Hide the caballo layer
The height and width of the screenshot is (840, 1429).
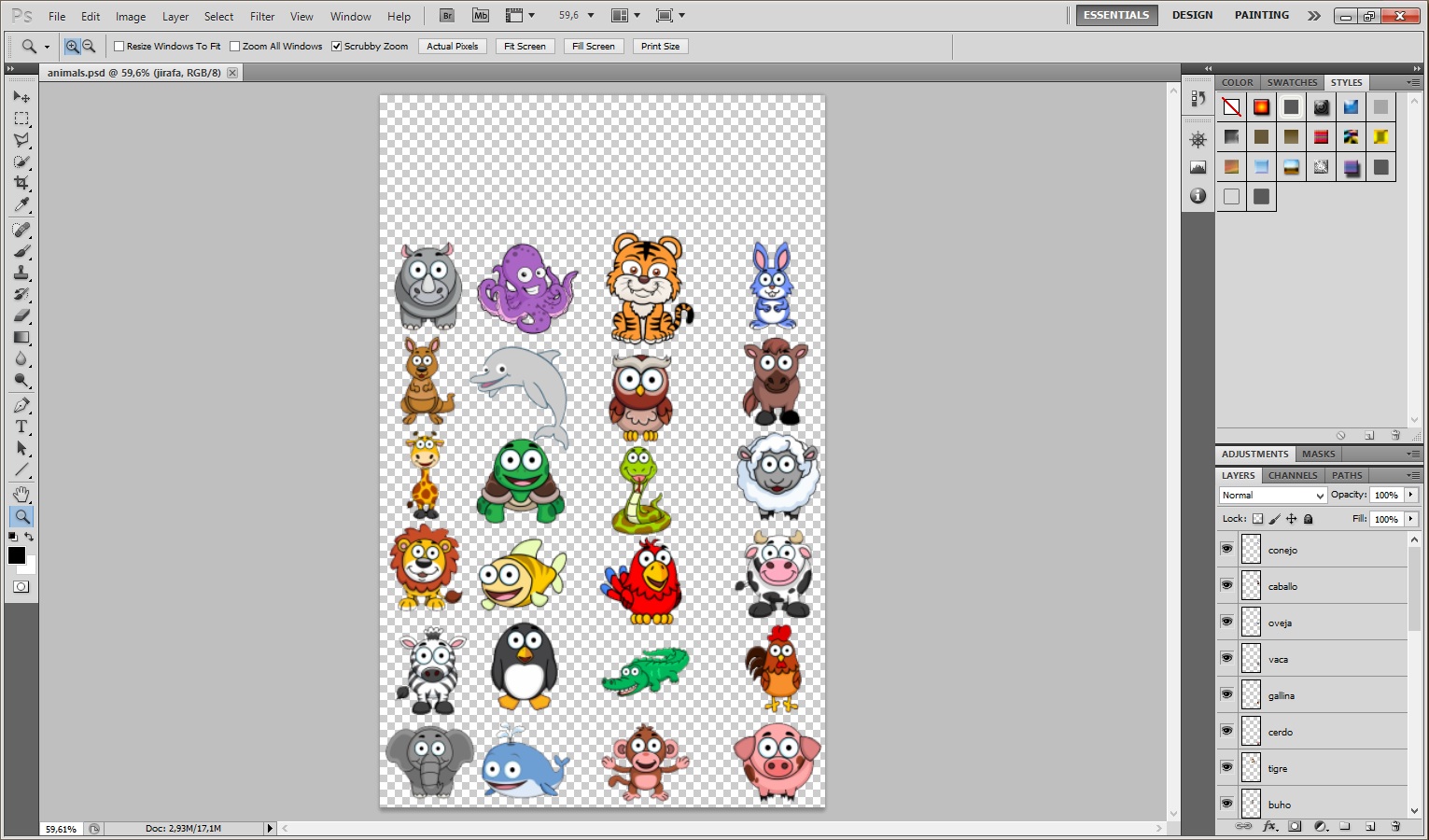tap(1226, 585)
